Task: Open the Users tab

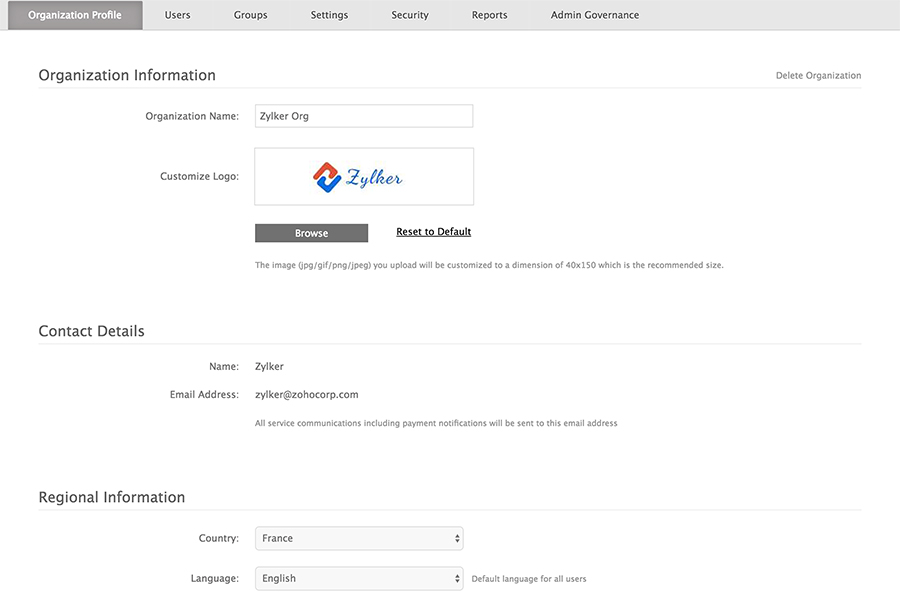Action: [177, 15]
